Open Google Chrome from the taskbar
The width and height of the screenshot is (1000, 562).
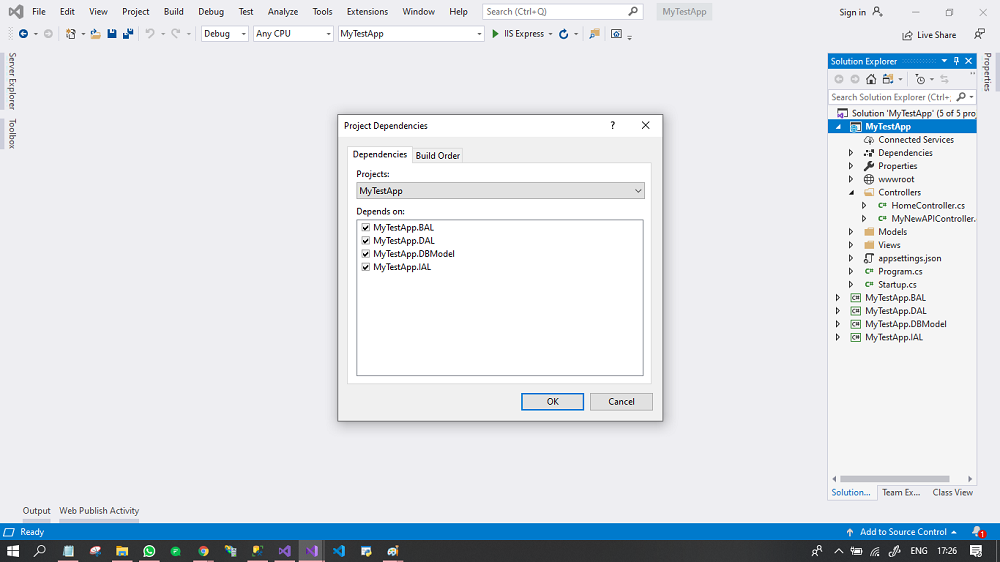coord(203,551)
